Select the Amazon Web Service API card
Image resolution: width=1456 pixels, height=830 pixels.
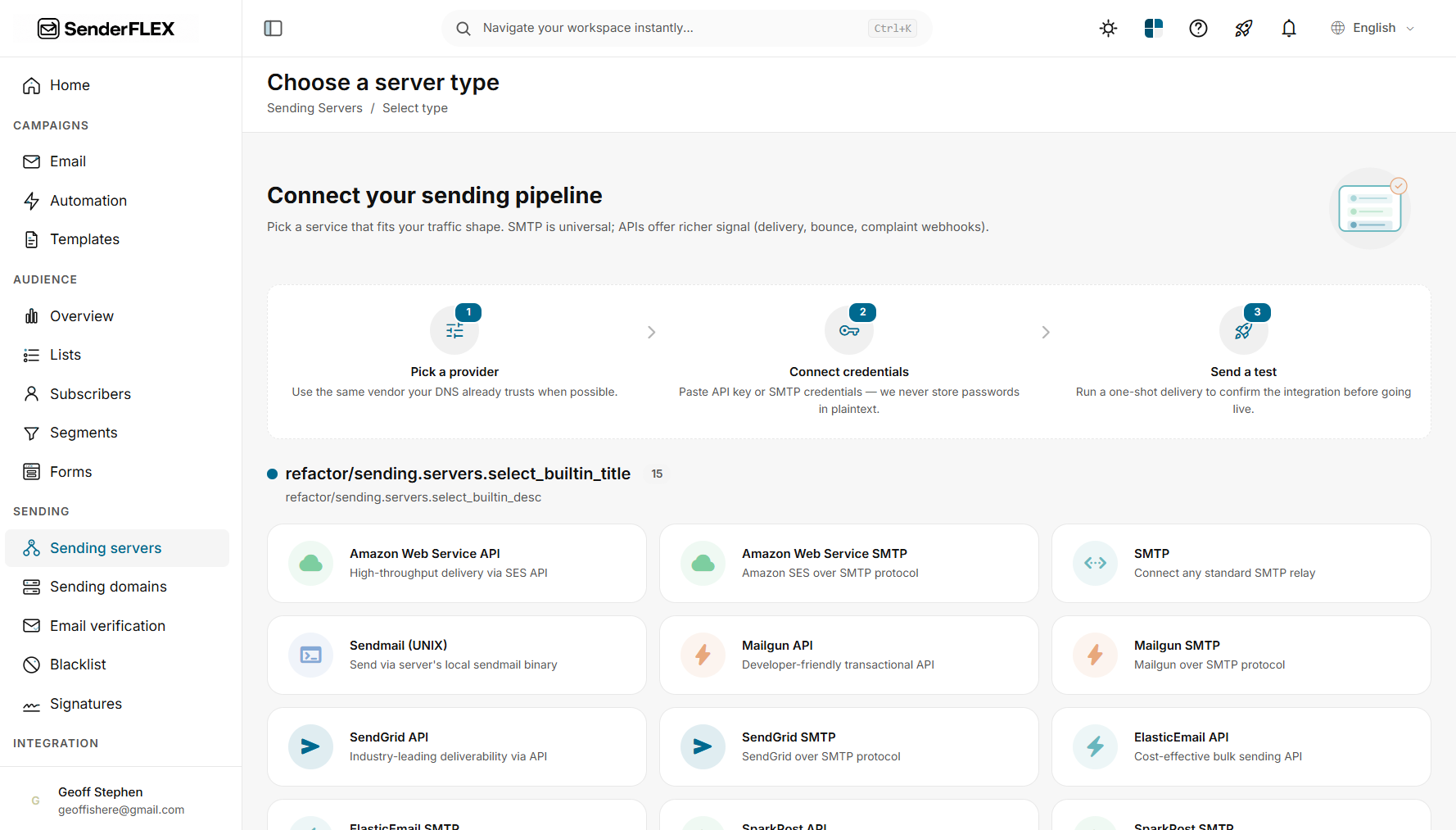pyautogui.click(x=457, y=564)
